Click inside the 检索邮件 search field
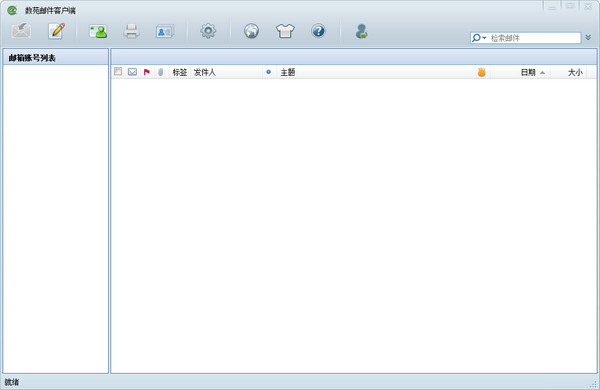This screenshot has height=390, width=600. coord(535,38)
